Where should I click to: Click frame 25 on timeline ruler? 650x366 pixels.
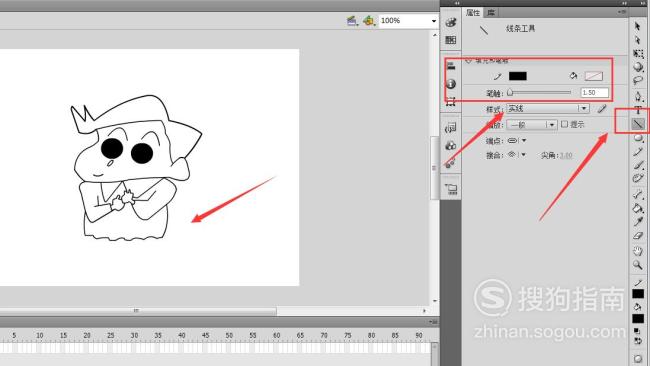(111, 335)
